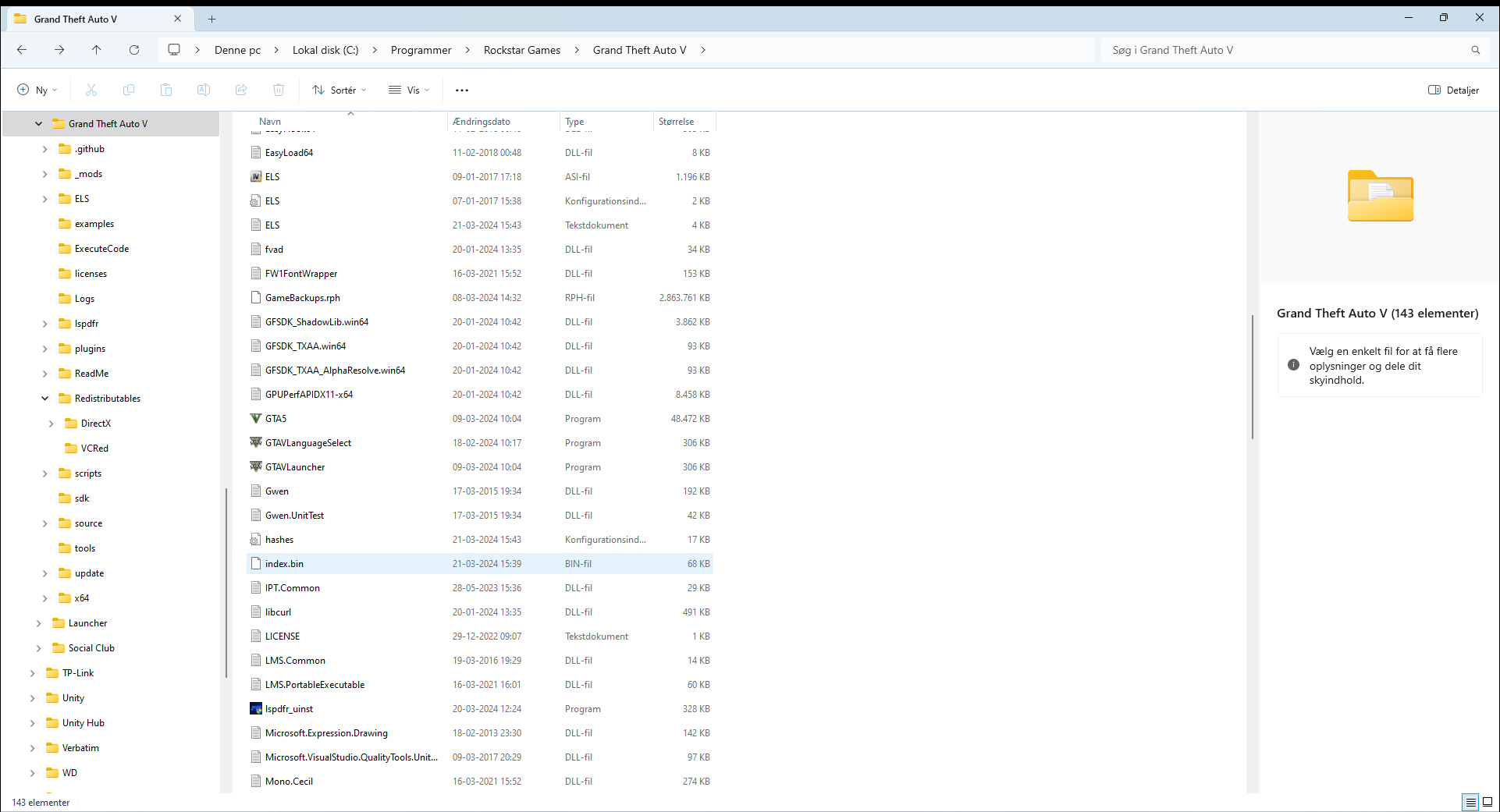Click the Refresh icon in navigation bar
The height and width of the screenshot is (812, 1500).
[x=134, y=50]
